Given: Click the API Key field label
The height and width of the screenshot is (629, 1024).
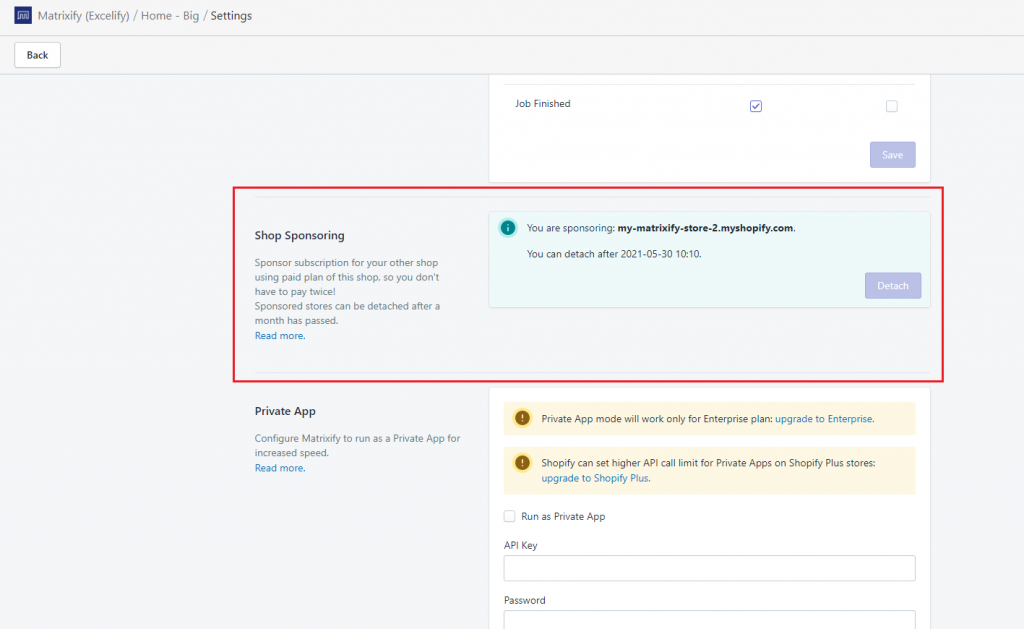Looking at the screenshot, I should click(520, 545).
